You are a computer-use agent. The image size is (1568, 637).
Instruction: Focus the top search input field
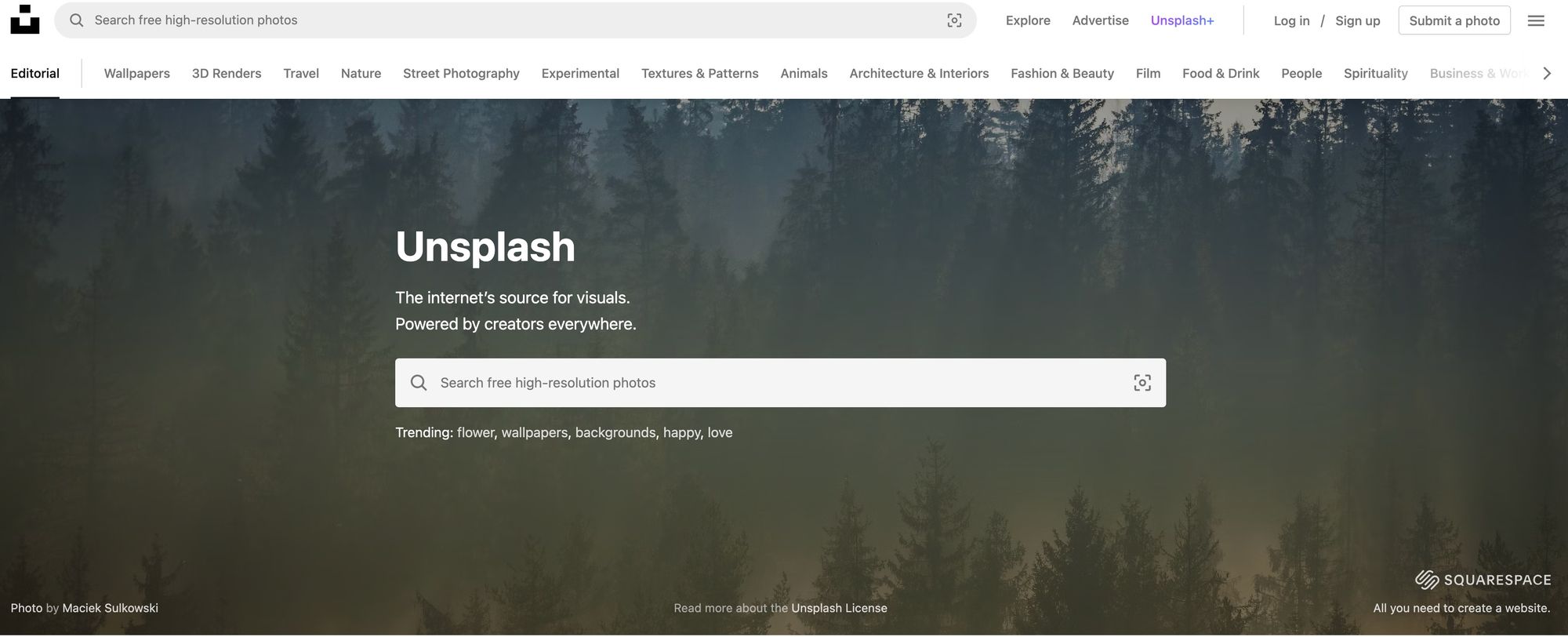coord(515,20)
